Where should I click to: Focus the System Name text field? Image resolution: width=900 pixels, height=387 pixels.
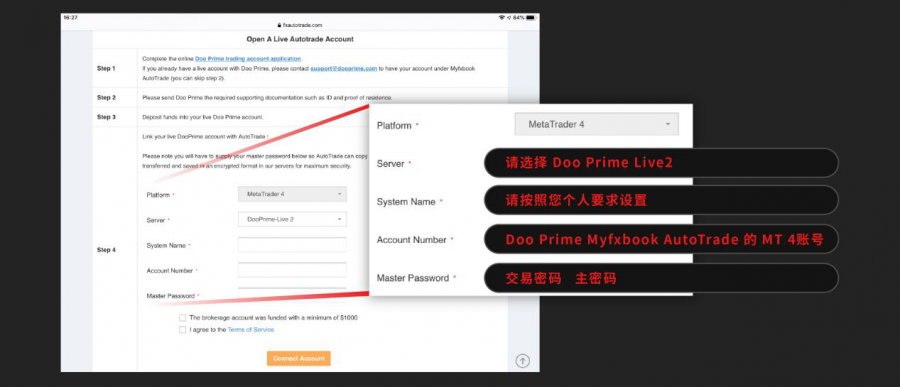(292, 245)
